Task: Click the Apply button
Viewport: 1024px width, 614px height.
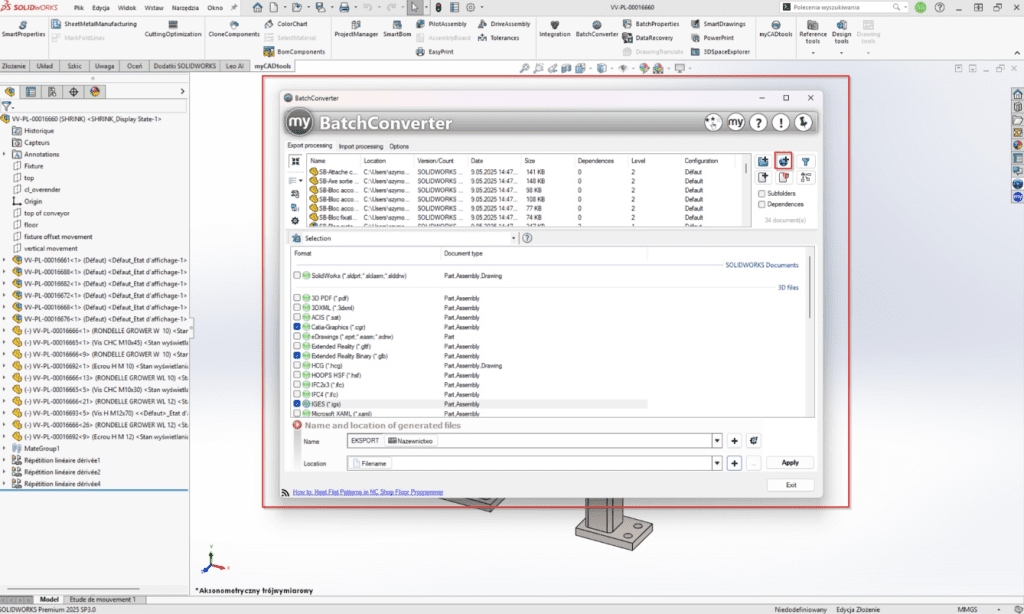Action: point(790,462)
